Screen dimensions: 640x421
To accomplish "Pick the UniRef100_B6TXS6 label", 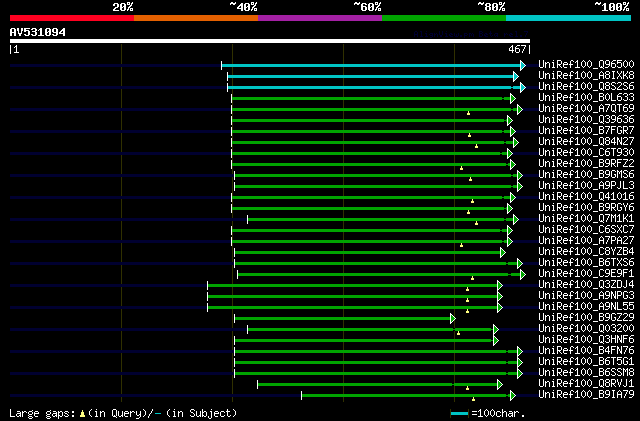I will point(586,263).
